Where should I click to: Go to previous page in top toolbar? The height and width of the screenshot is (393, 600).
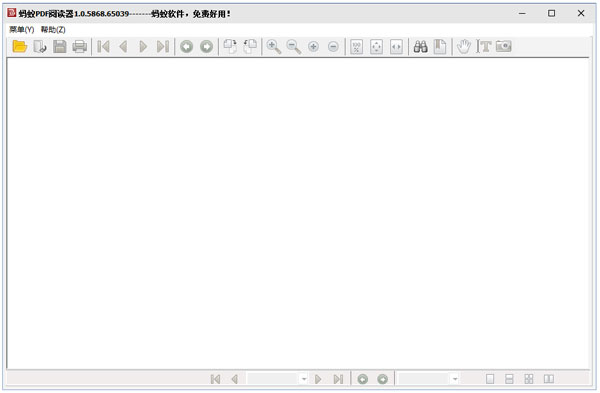click(123, 47)
